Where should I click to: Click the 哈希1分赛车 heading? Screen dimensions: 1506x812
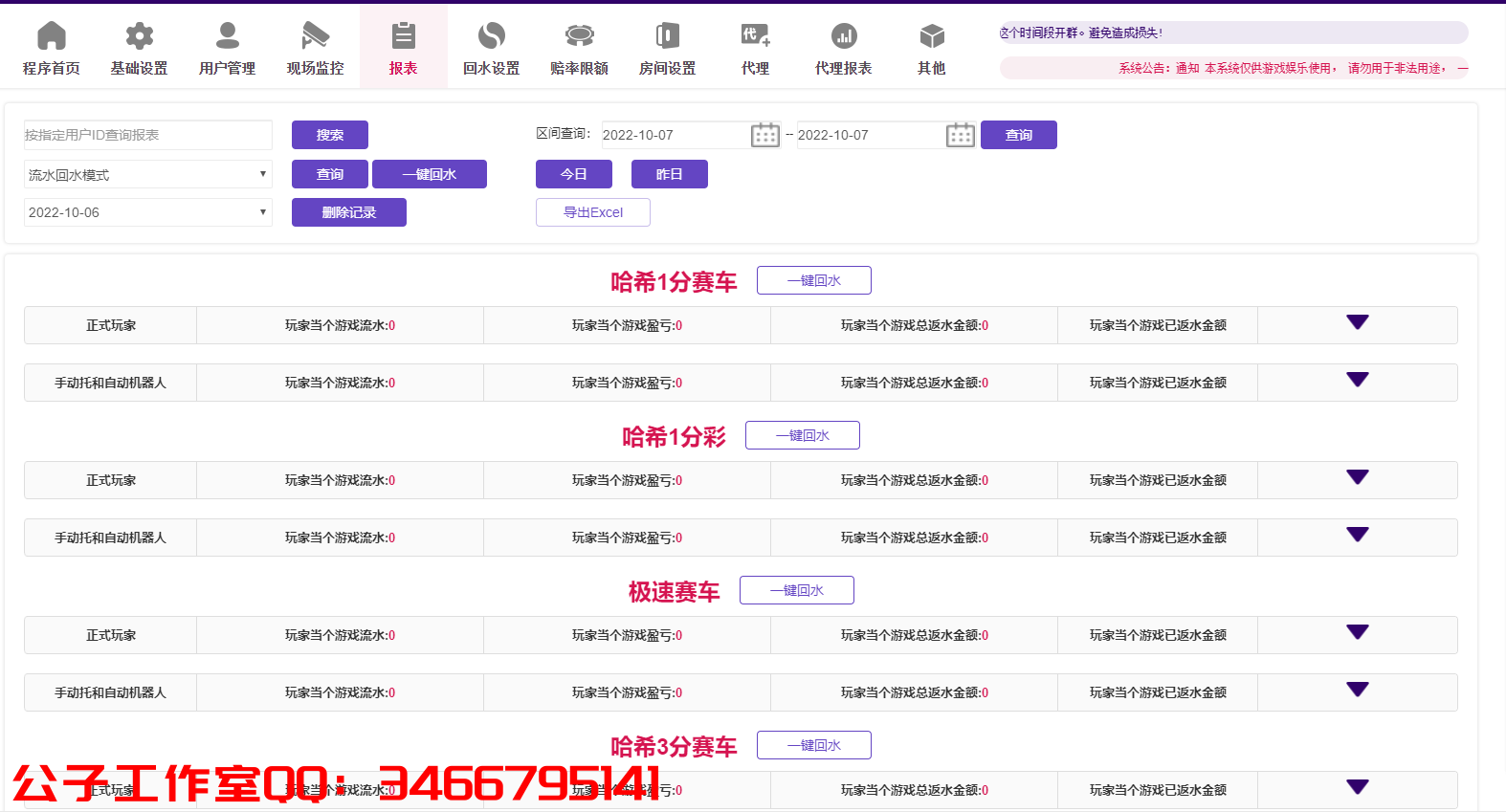click(675, 282)
